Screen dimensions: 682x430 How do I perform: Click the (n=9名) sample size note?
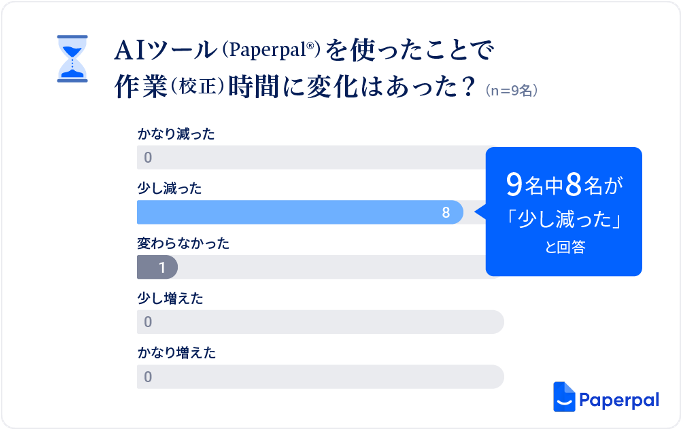coord(511,90)
